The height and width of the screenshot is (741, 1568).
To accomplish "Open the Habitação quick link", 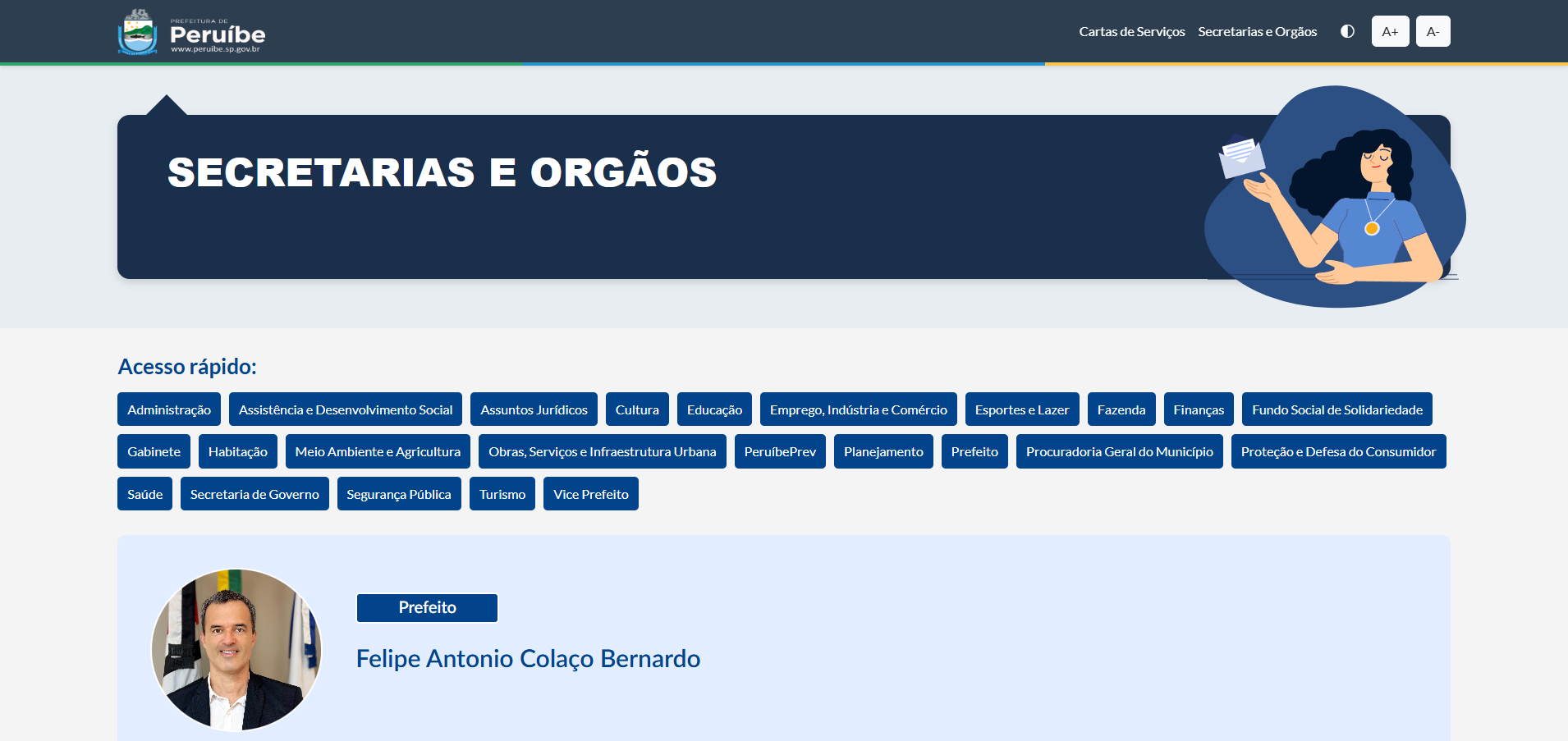I will pos(238,451).
